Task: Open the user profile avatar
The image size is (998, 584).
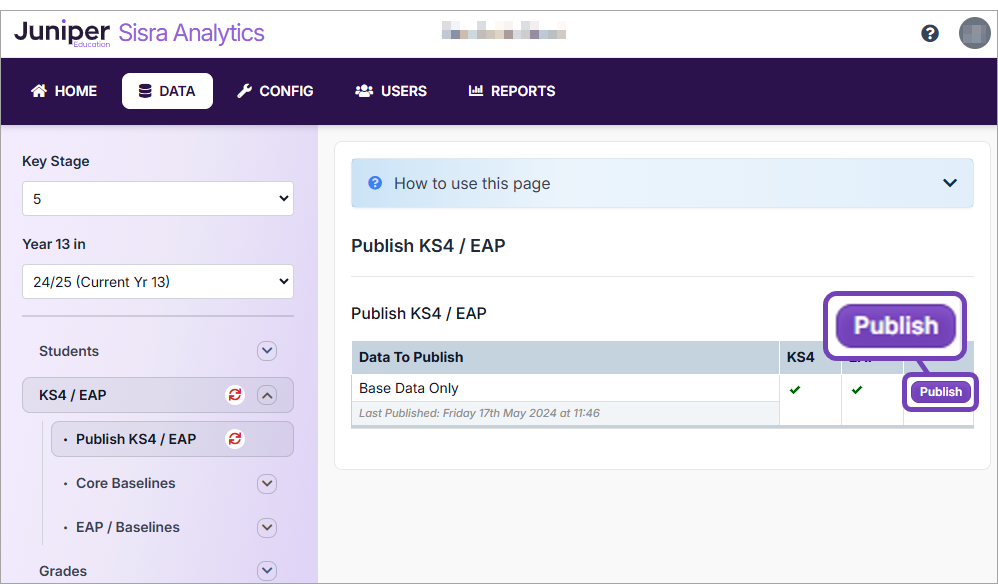Action: [x=974, y=33]
